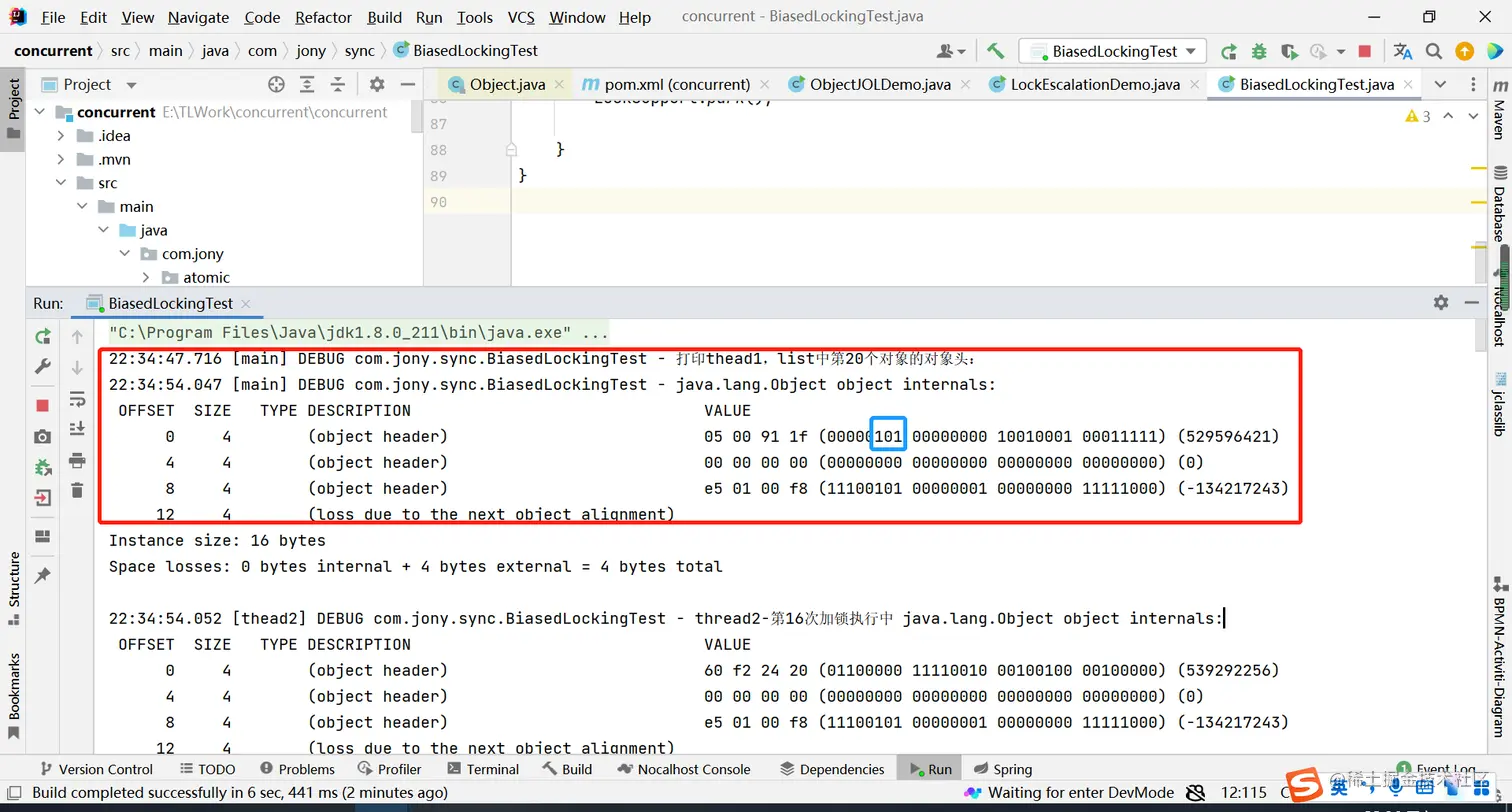The width and height of the screenshot is (1512, 812).
Task: Open Search Everywhere magnifier
Action: (x=1434, y=51)
